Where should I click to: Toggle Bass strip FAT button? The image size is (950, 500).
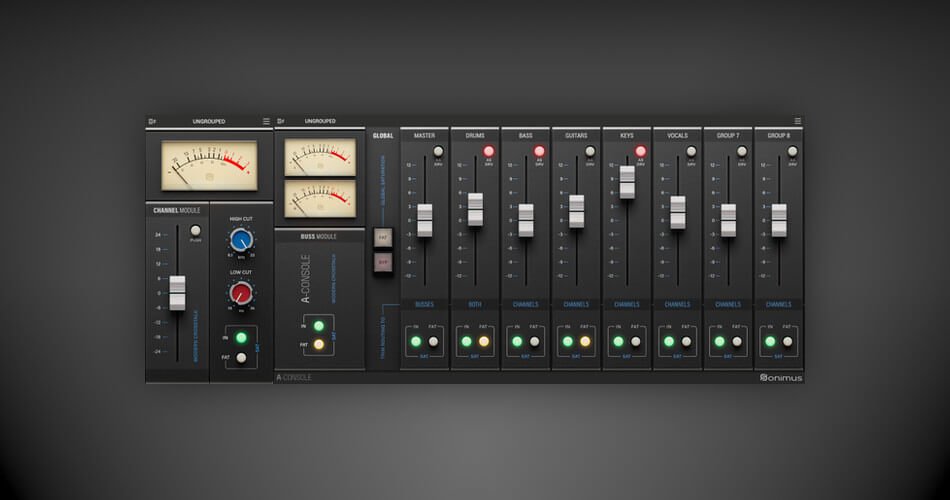coord(534,342)
